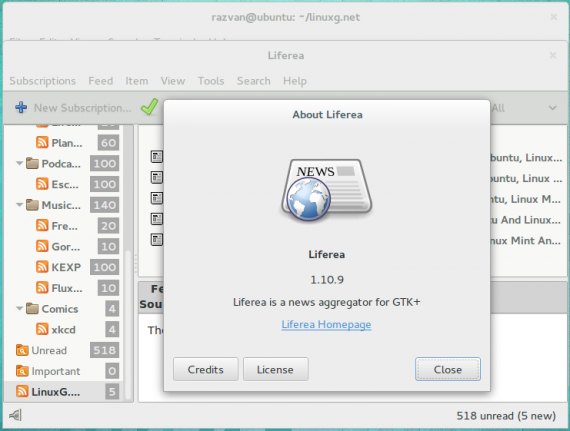This screenshot has height=431, width=570.
Task: Select headline 'tu, Linux M...'
Action: click(525, 199)
